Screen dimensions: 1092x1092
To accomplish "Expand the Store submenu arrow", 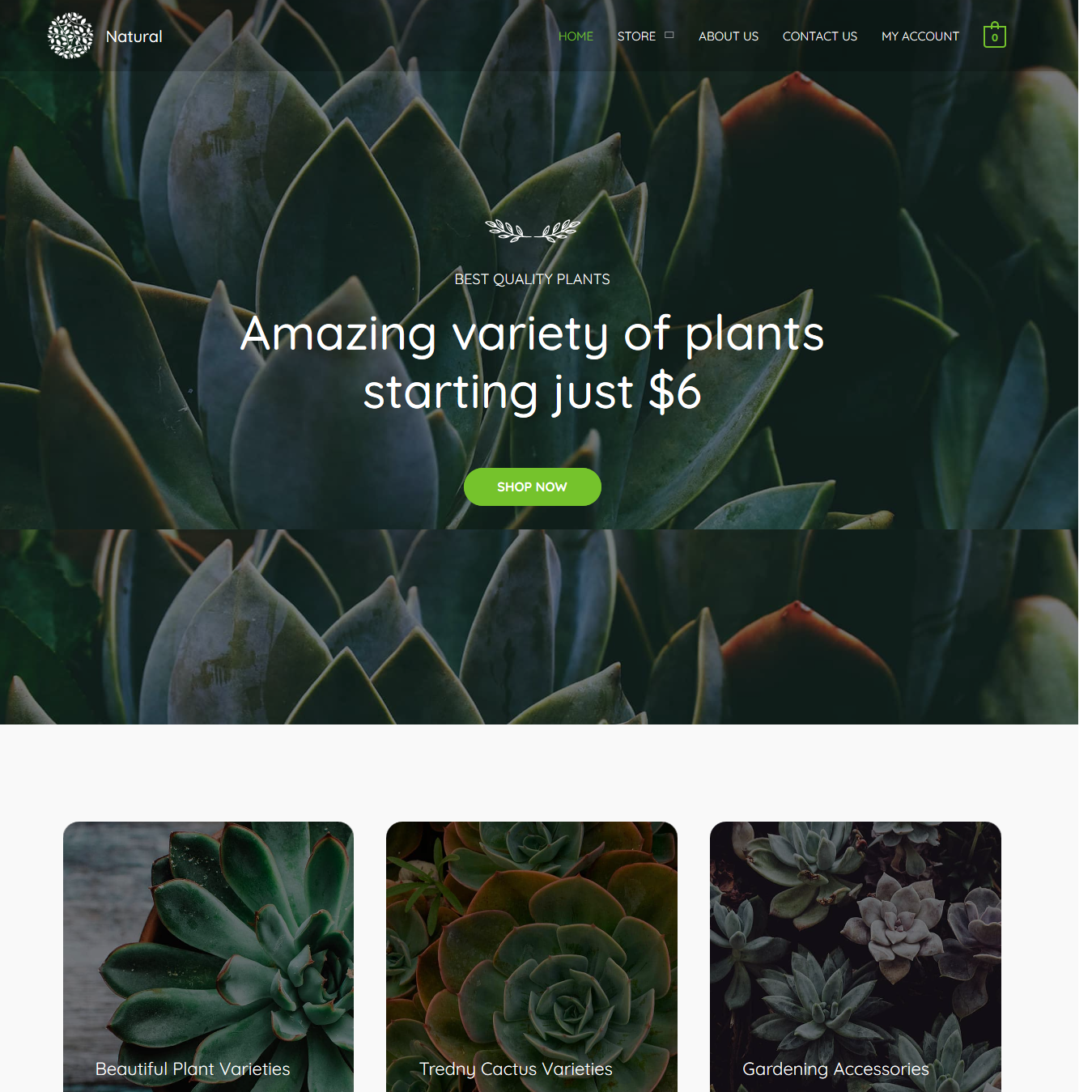I will [x=669, y=35].
